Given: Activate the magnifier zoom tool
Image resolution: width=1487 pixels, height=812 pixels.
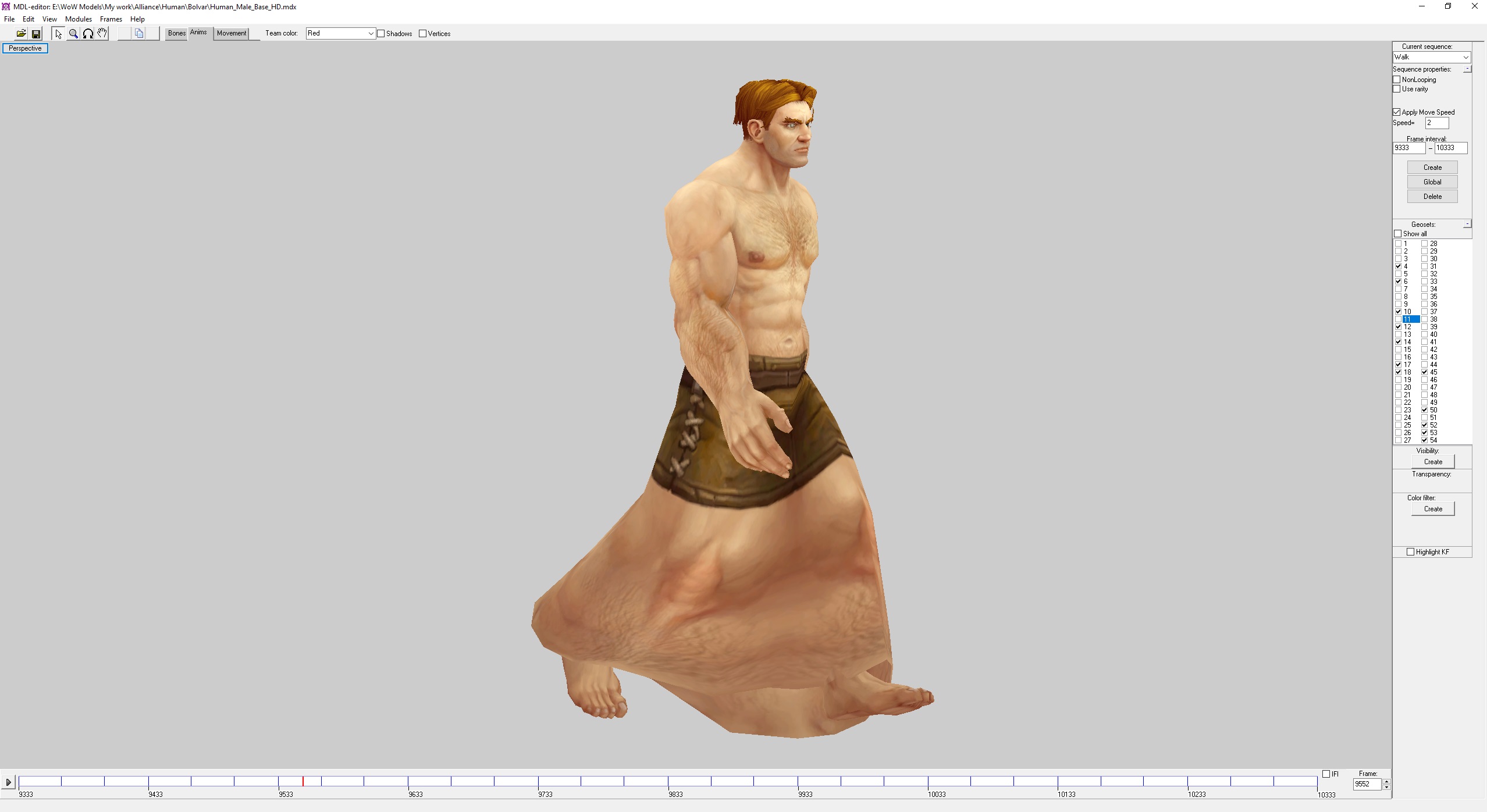Looking at the screenshot, I should (x=73, y=34).
